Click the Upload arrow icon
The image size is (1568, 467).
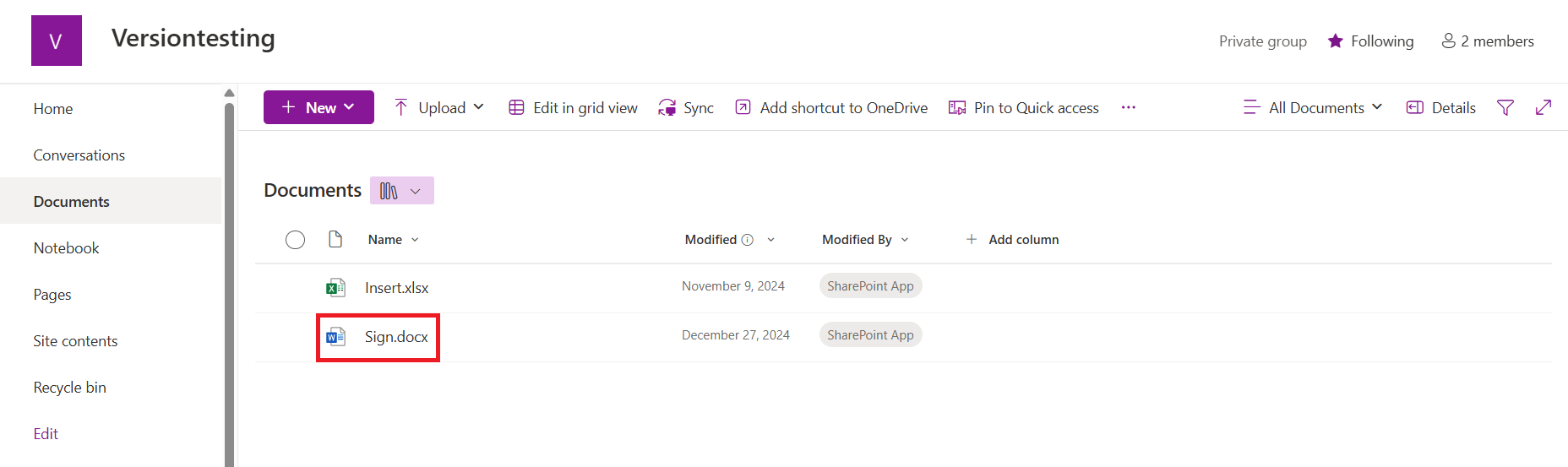coord(401,107)
